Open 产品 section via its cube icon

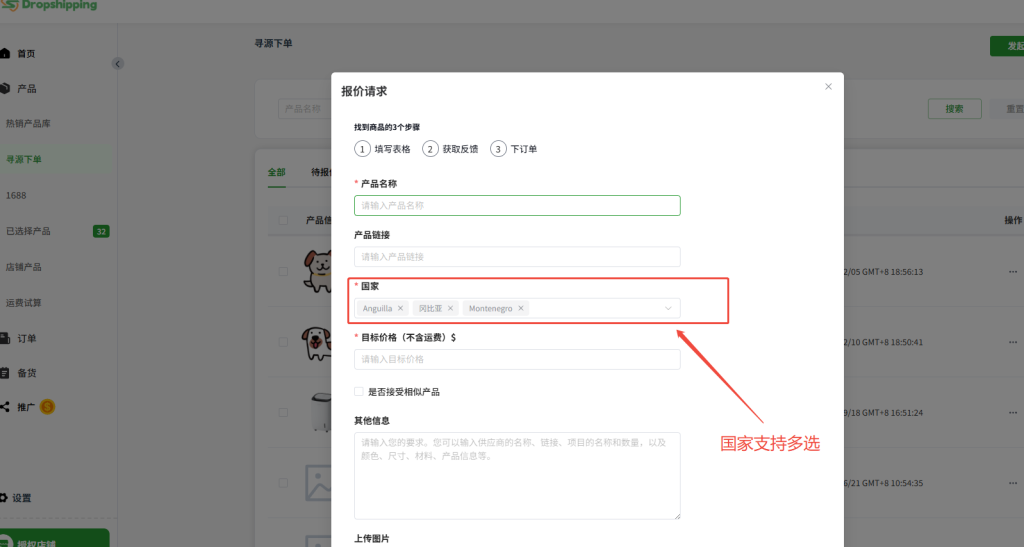pos(6,89)
